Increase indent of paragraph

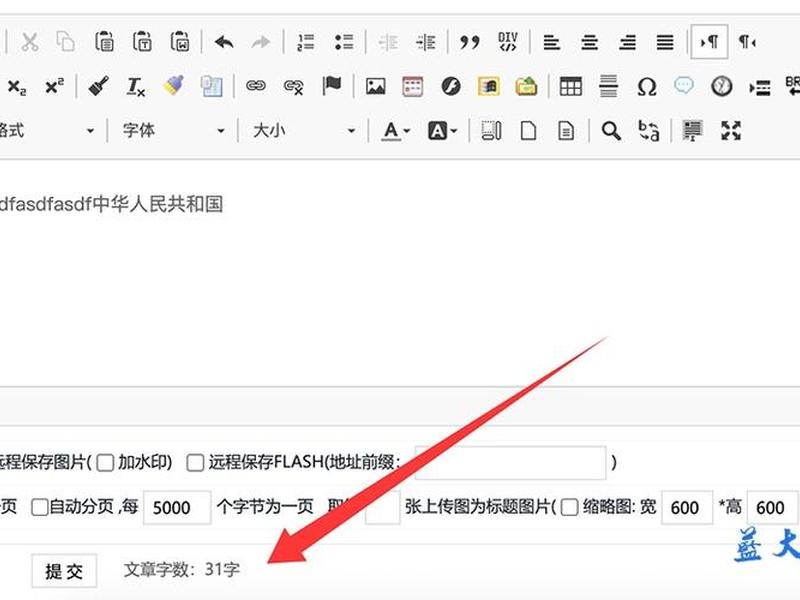tap(426, 42)
